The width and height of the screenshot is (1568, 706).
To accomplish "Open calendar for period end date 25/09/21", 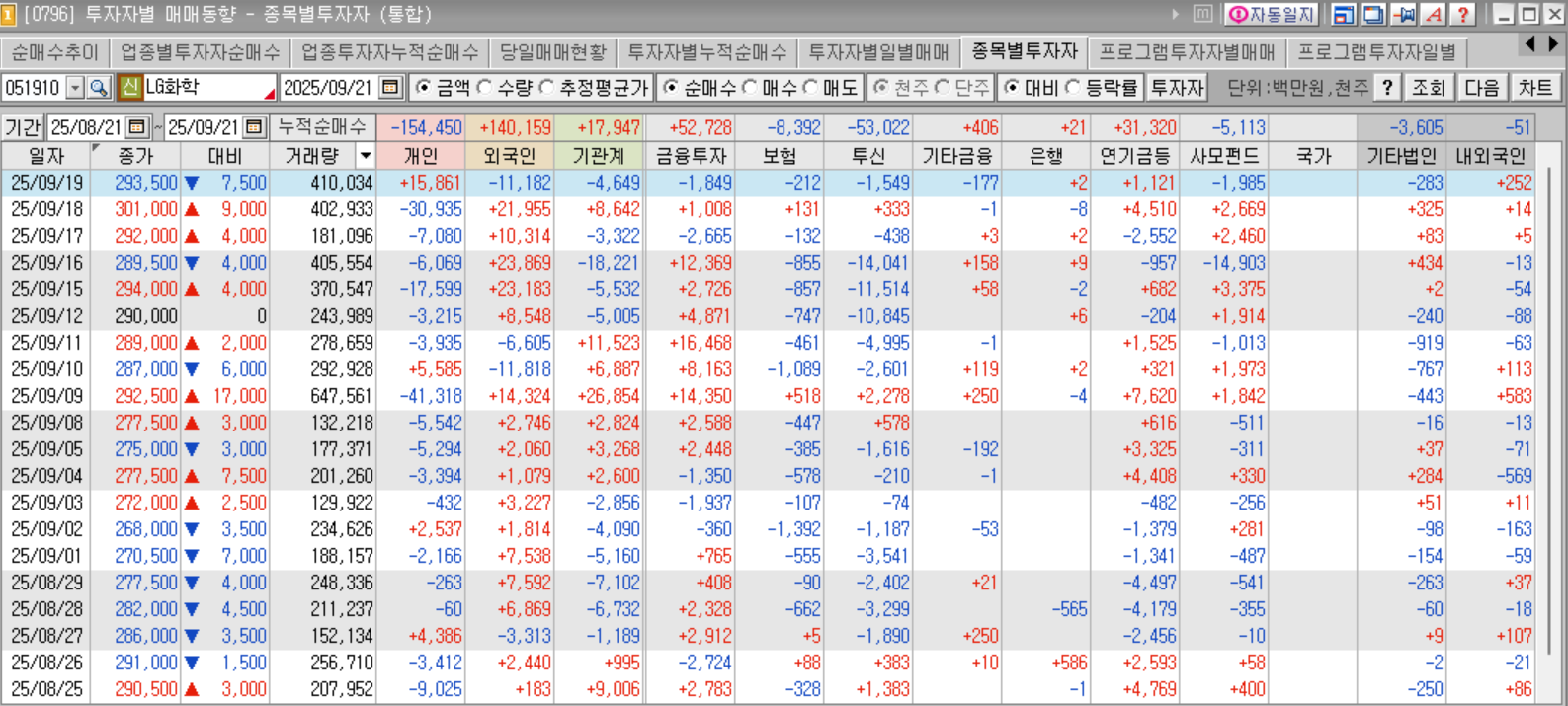I will pyautogui.click(x=254, y=127).
